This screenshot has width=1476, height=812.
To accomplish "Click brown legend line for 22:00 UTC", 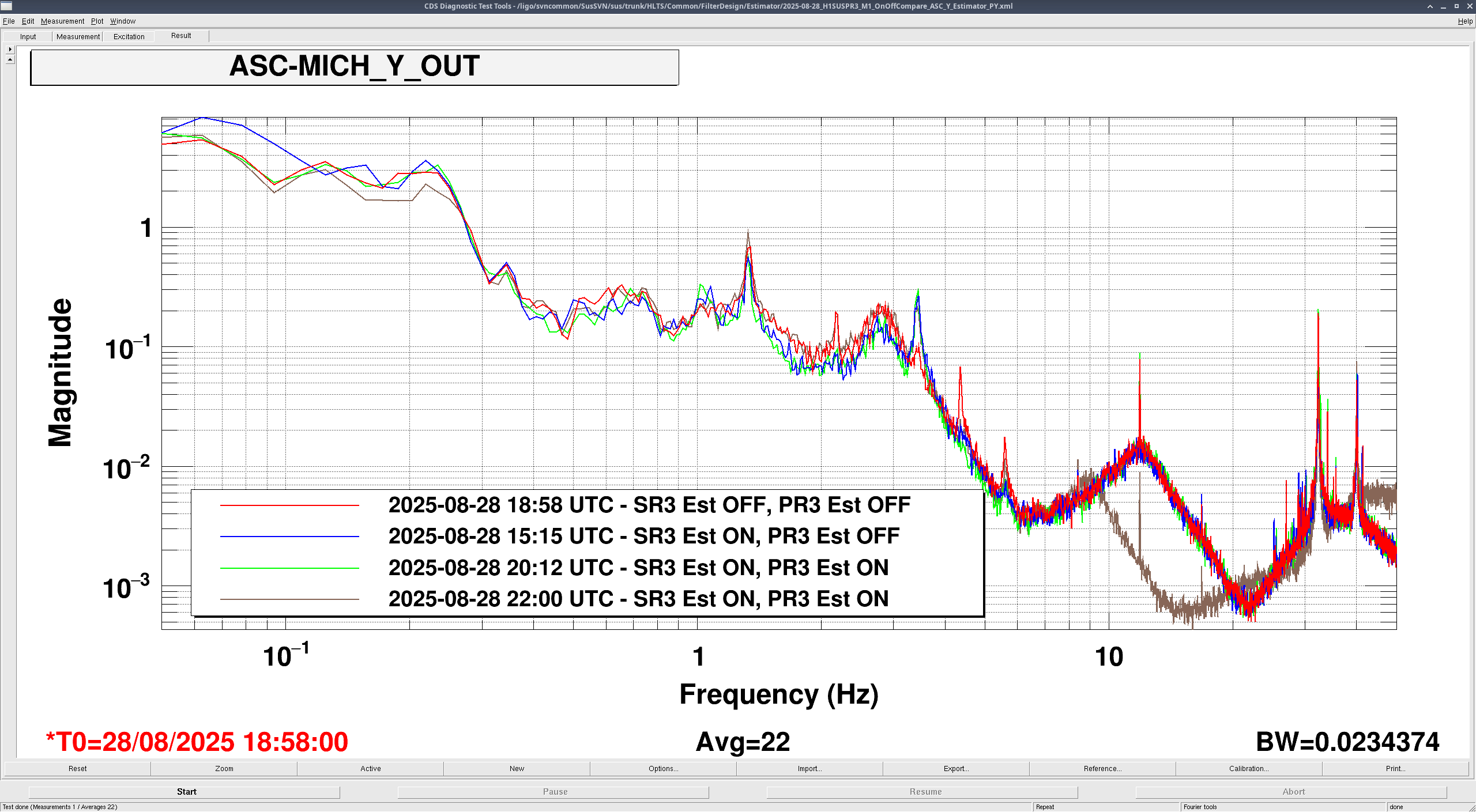I will [x=289, y=599].
